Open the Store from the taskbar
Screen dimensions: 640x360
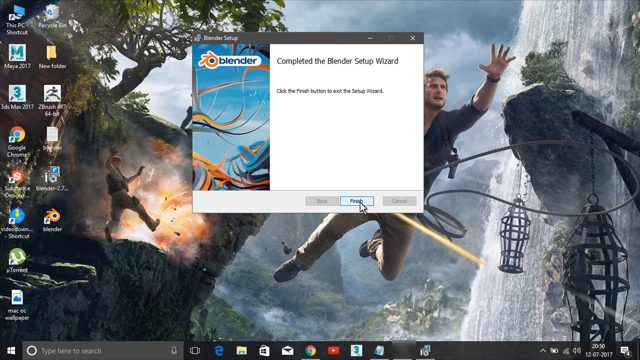(x=264, y=351)
